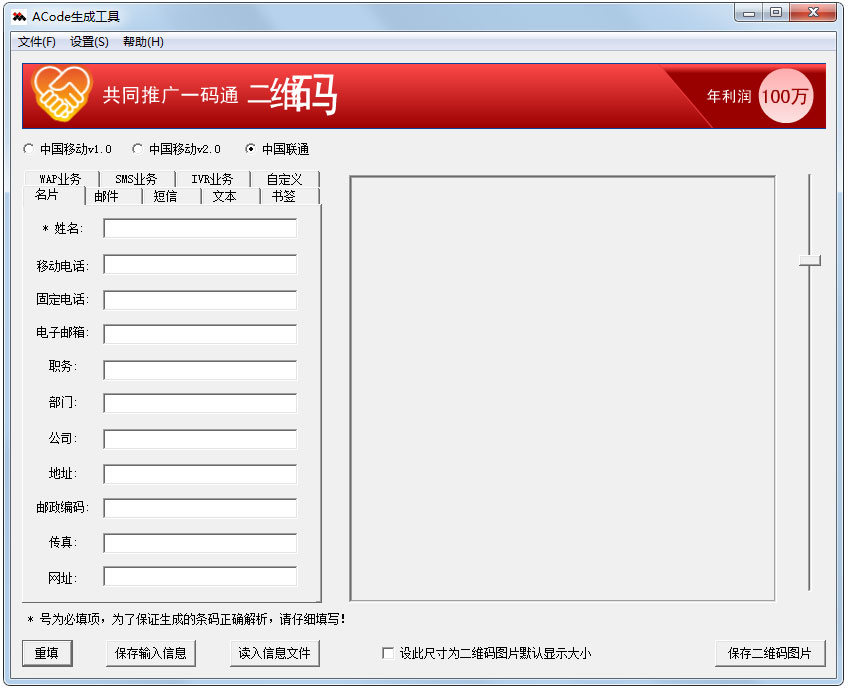Switch to the IVR业务 tab

pyautogui.click(x=212, y=178)
